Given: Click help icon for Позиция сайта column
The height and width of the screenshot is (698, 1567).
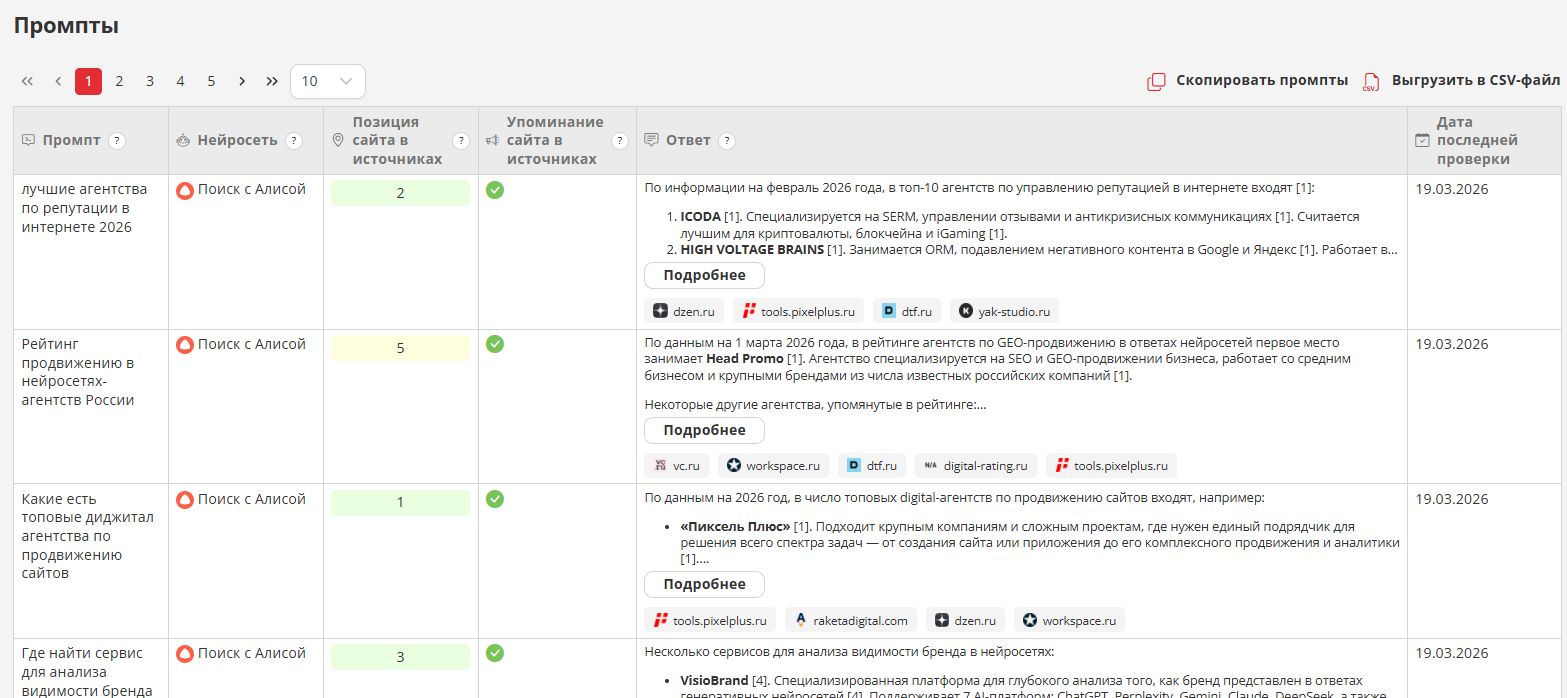Looking at the screenshot, I should [x=461, y=141].
